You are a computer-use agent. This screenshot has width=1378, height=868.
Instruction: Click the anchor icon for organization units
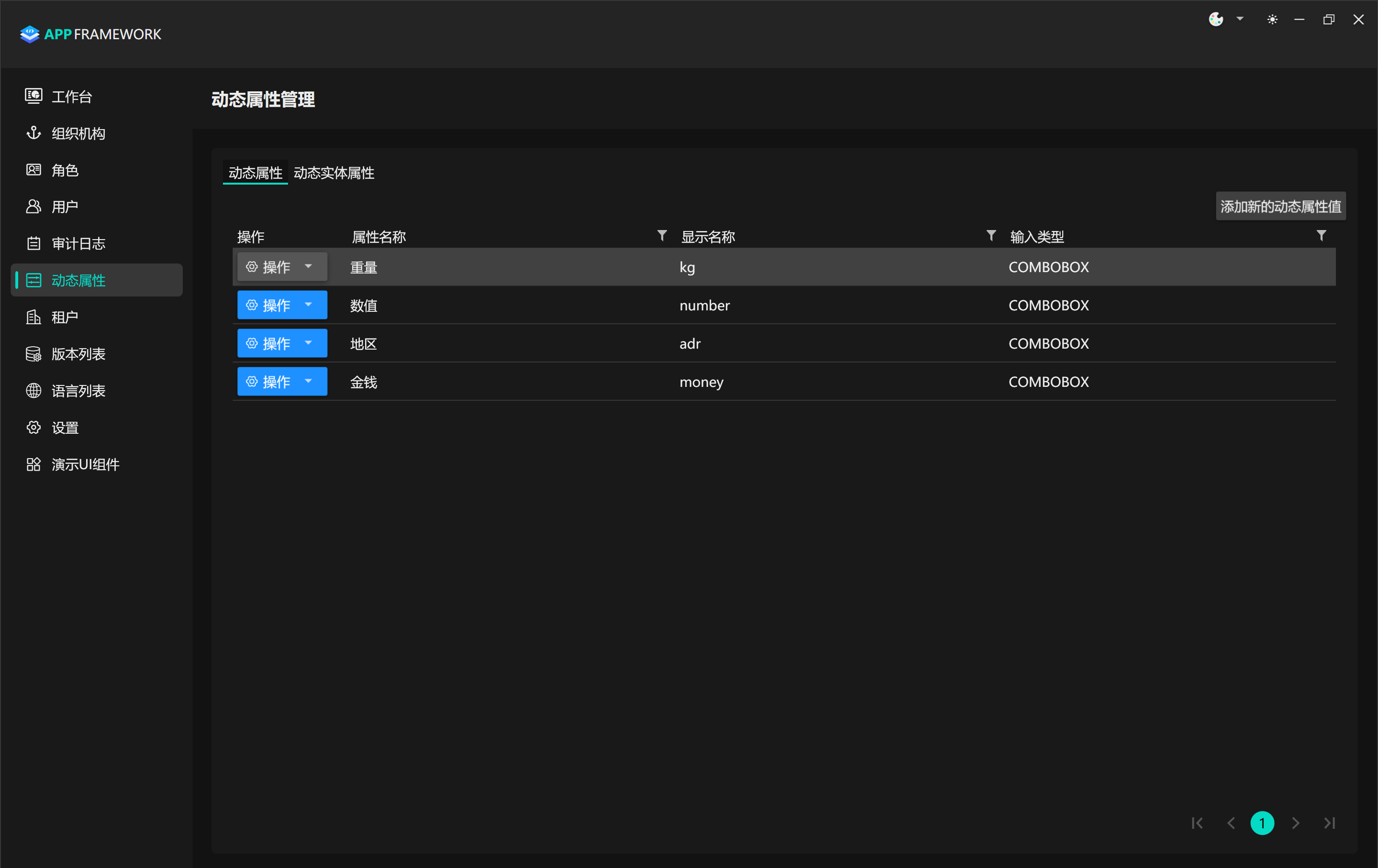[33, 133]
